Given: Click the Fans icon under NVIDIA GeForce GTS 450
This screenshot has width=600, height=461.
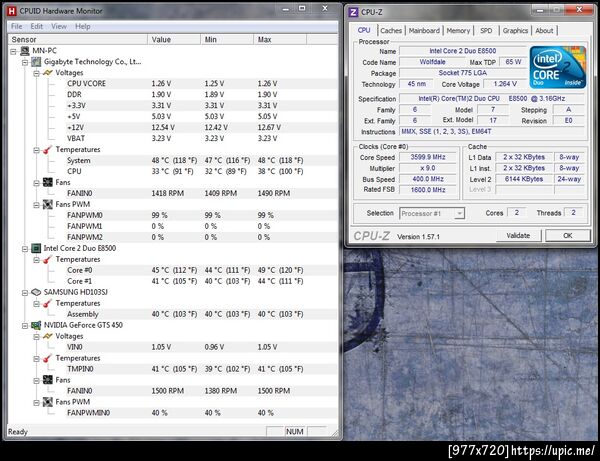Looking at the screenshot, I should coord(48,380).
